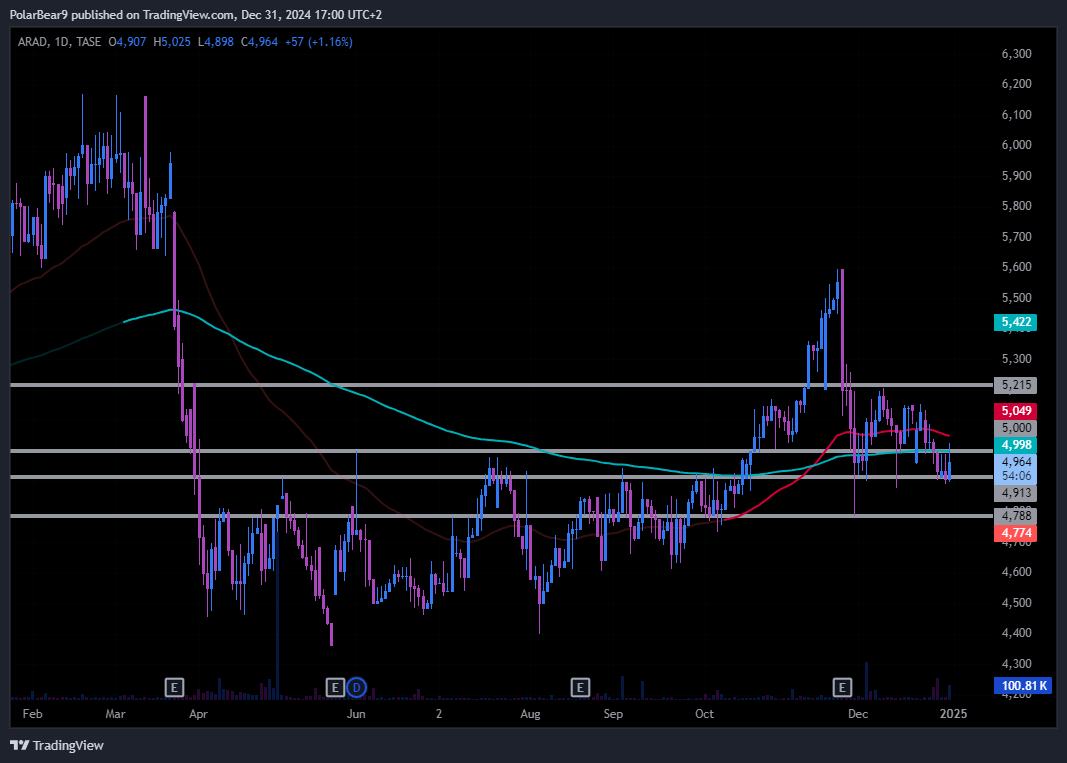The image size is (1067, 763).
Task: Click the 4,400 tick on the price axis
Action: pyautogui.click(x=1017, y=632)
